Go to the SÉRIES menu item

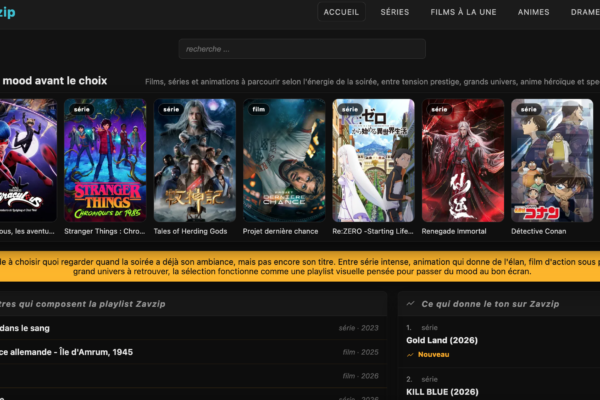pyautogui.click(x=395, y=12)
